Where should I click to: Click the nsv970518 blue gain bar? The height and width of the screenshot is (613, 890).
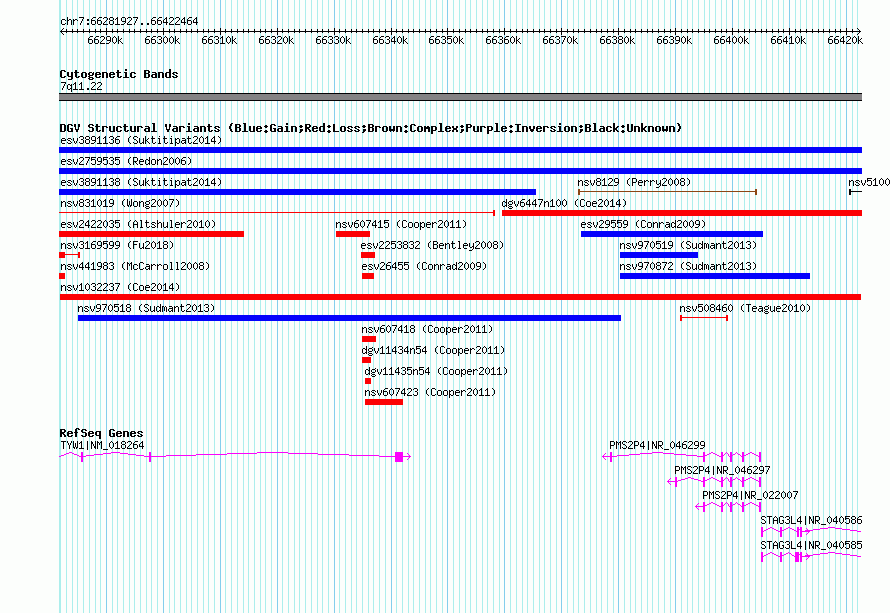pos(349,318)
